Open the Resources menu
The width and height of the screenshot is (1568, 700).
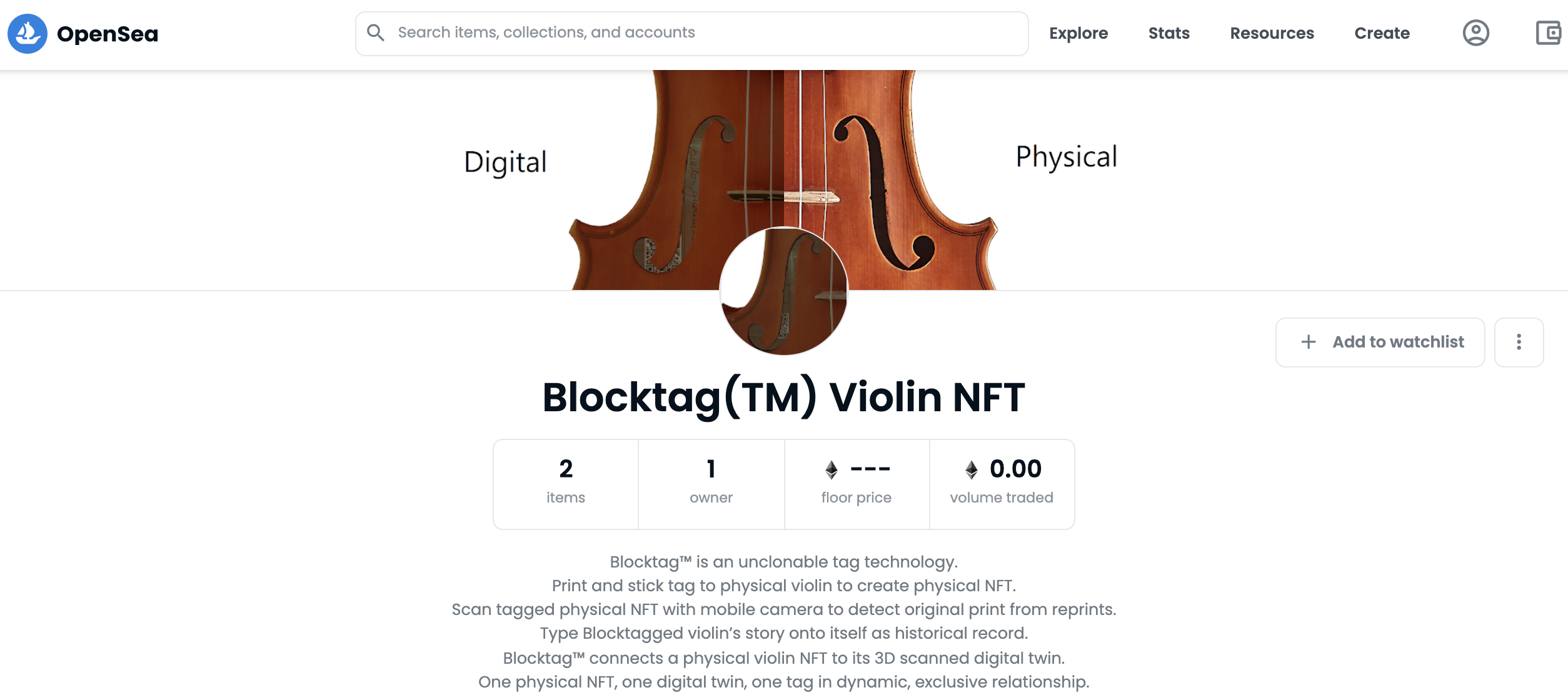click(1272, 33)
